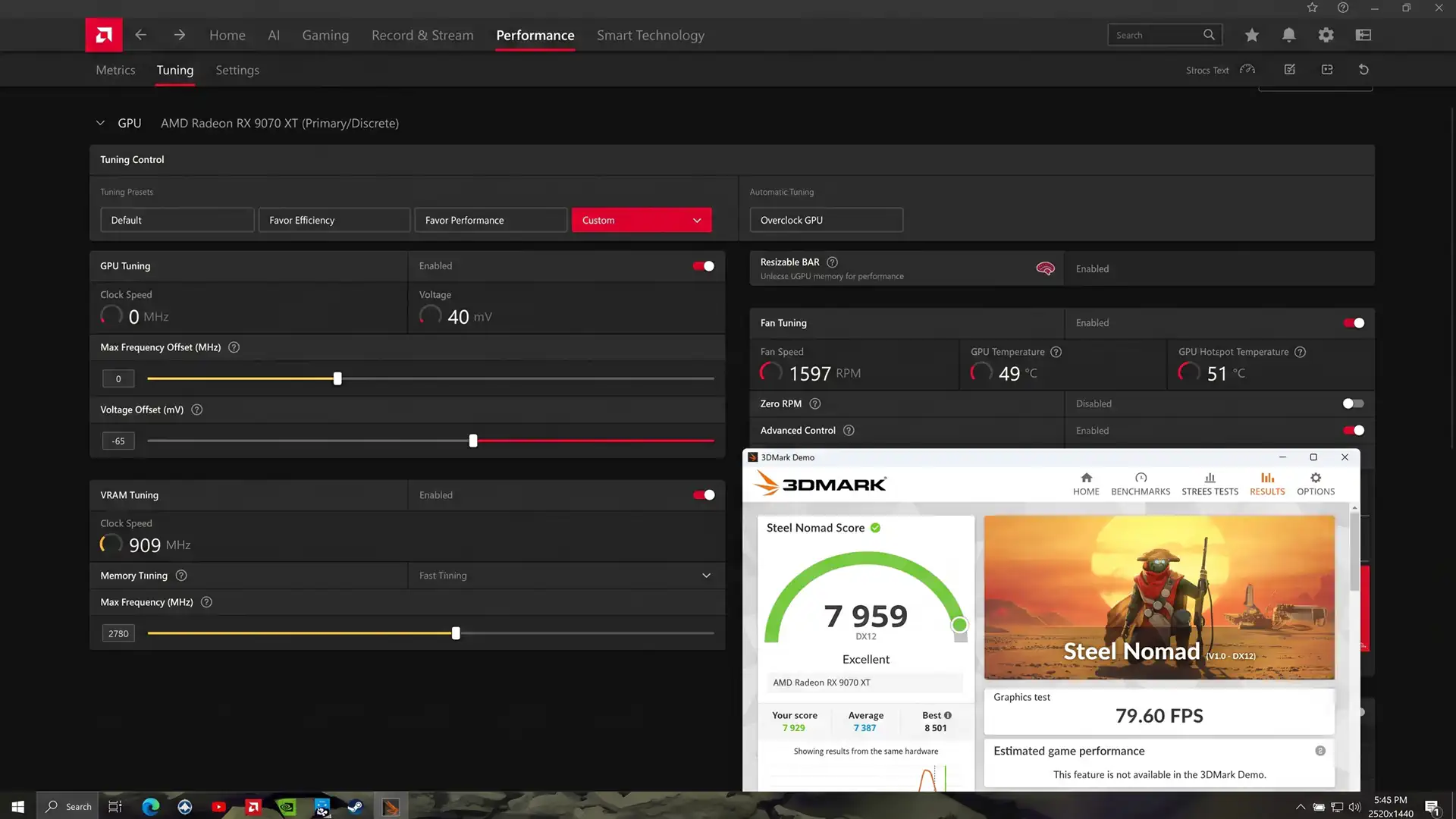Click Estimated game performance help icon
The width and height of the screenshot is (1456, 819).
1320,751
